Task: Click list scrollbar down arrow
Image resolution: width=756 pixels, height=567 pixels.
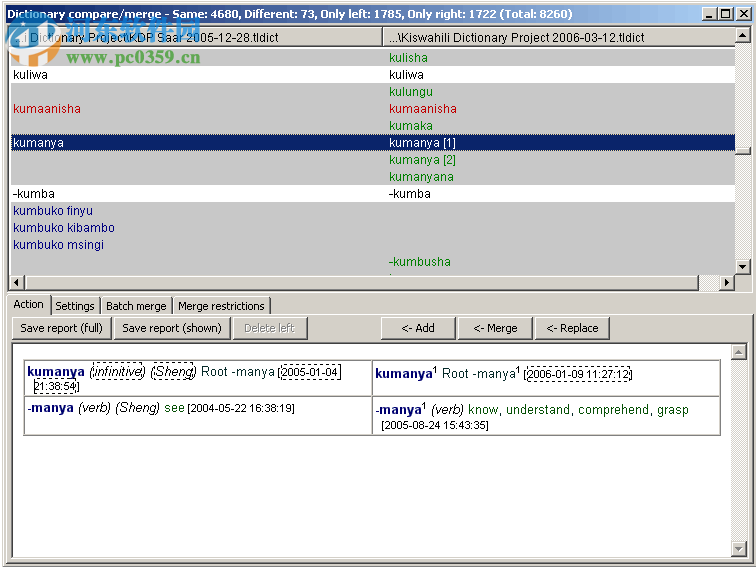Action: [x=742, y=266]
